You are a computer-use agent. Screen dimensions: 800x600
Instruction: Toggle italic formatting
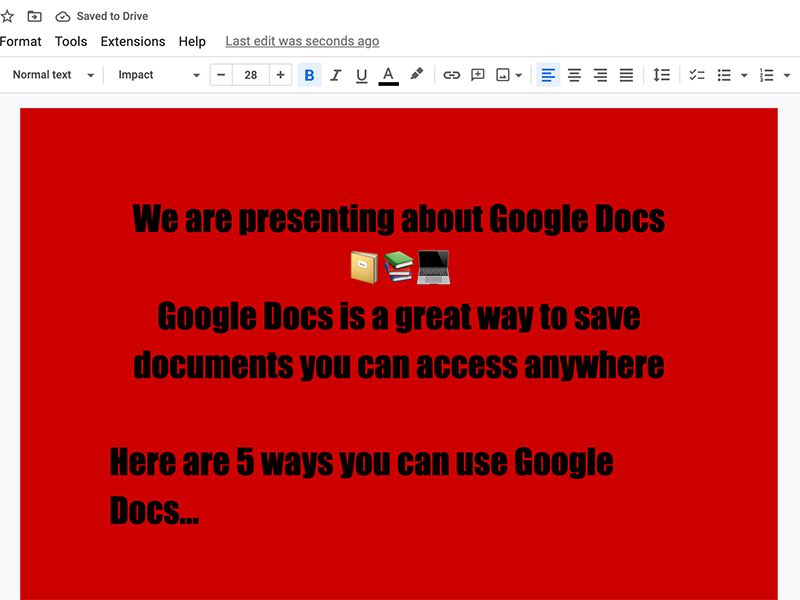336,74
